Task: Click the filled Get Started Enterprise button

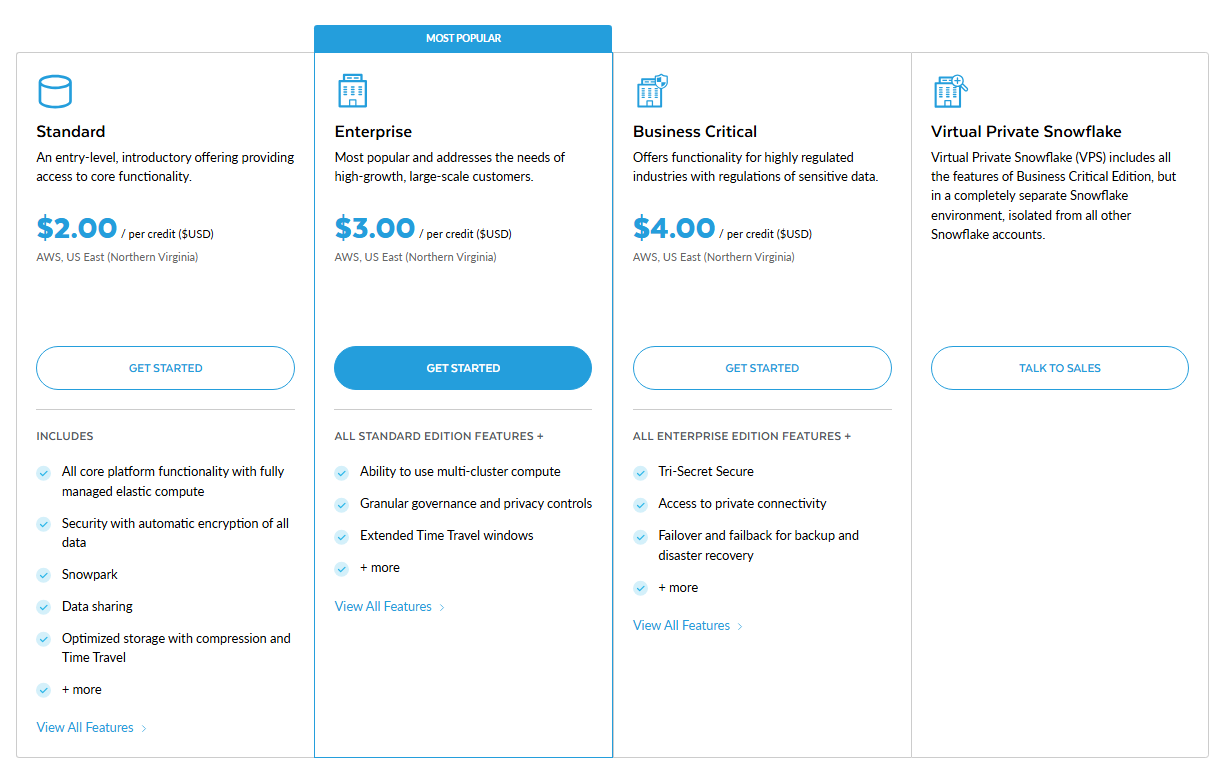Action: pyautogui.click(x=463, y=368)
